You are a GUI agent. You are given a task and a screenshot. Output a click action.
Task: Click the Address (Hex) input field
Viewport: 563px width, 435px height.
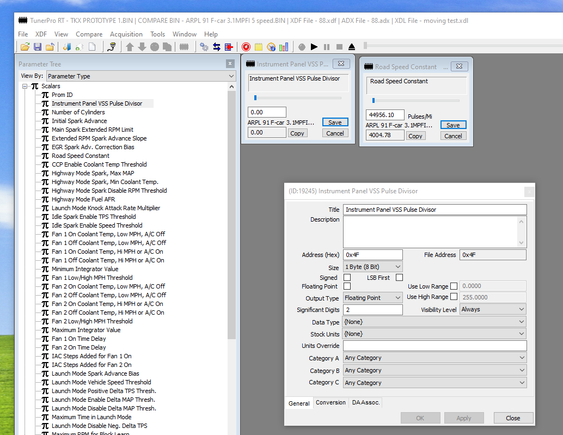[x=373, y=255]
